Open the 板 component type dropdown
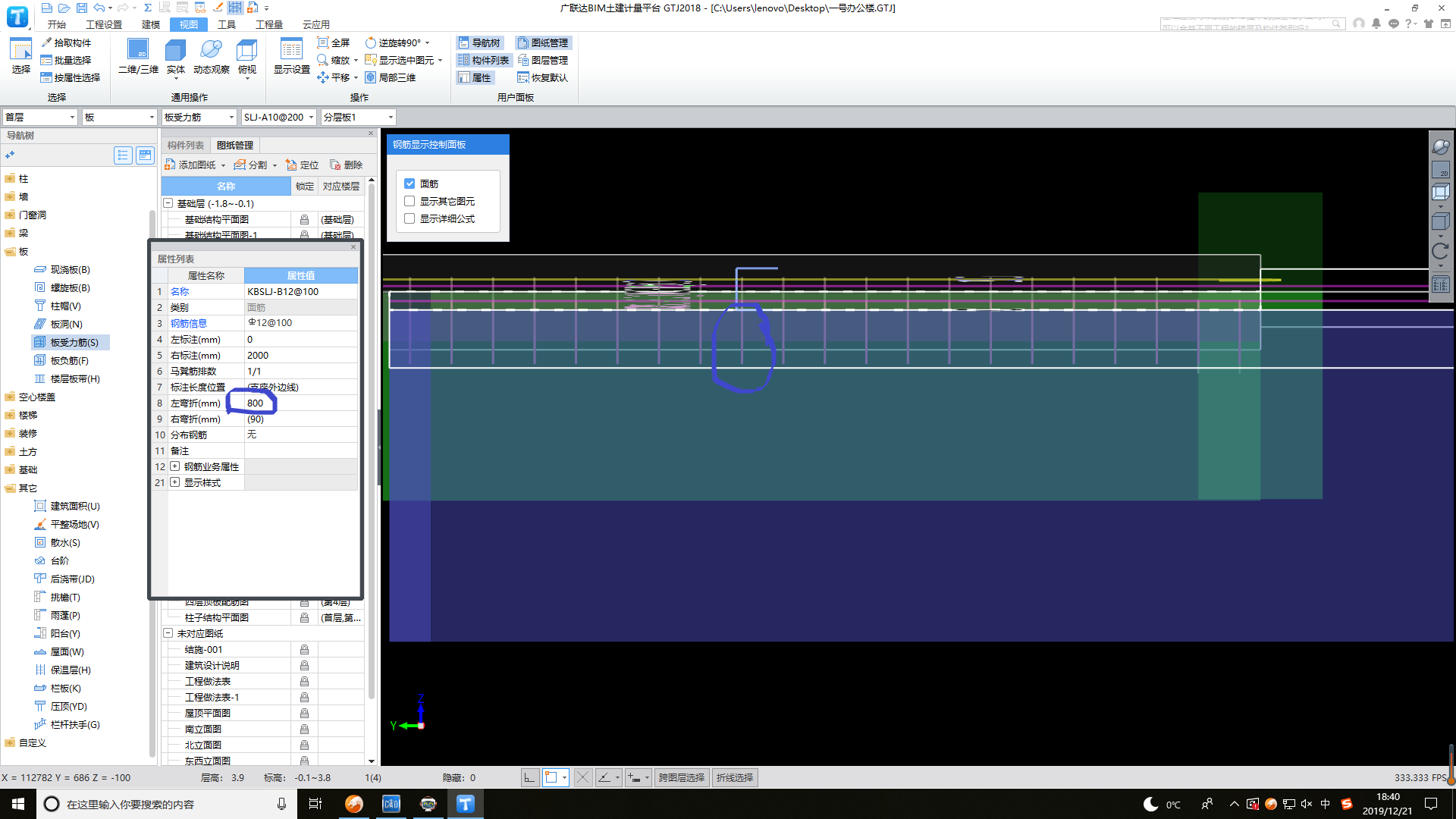1456x819 pixels. click(119, 117)
